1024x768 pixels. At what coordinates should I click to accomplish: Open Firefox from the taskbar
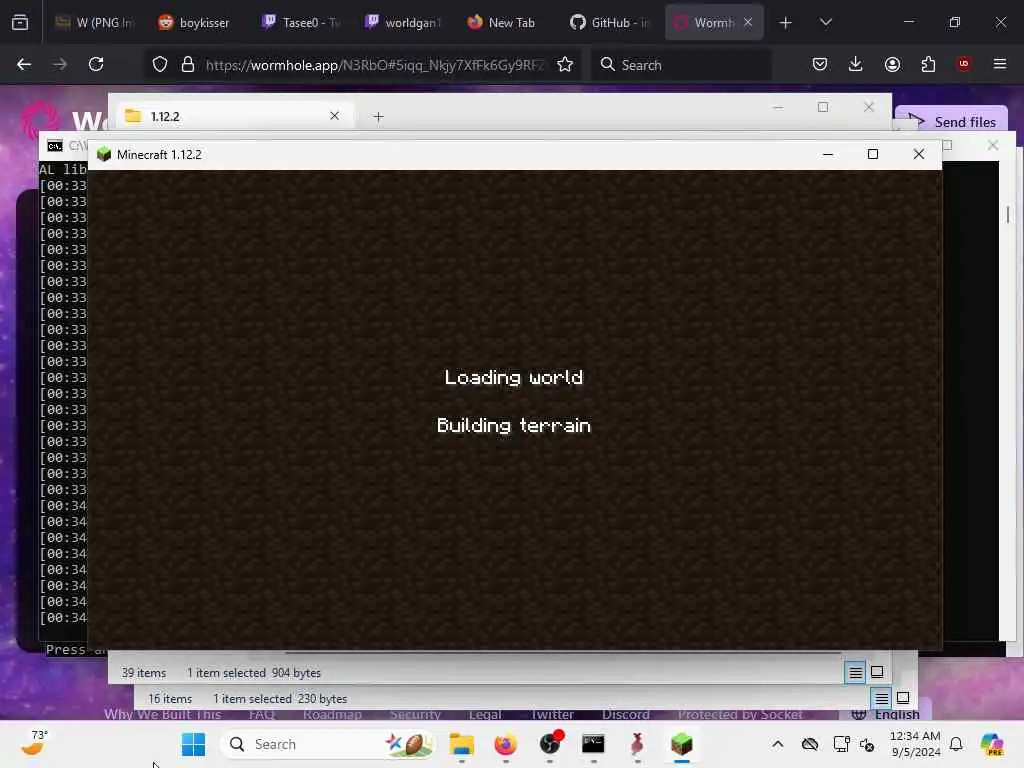pos(505,744)
